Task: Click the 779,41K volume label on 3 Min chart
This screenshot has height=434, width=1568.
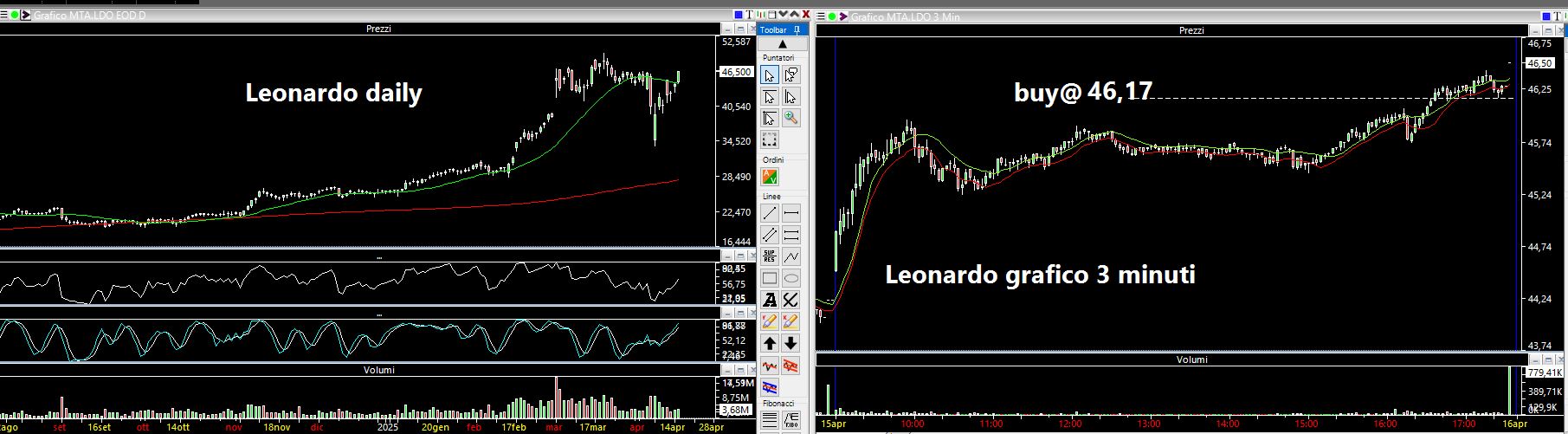Action: (1545, 373)
